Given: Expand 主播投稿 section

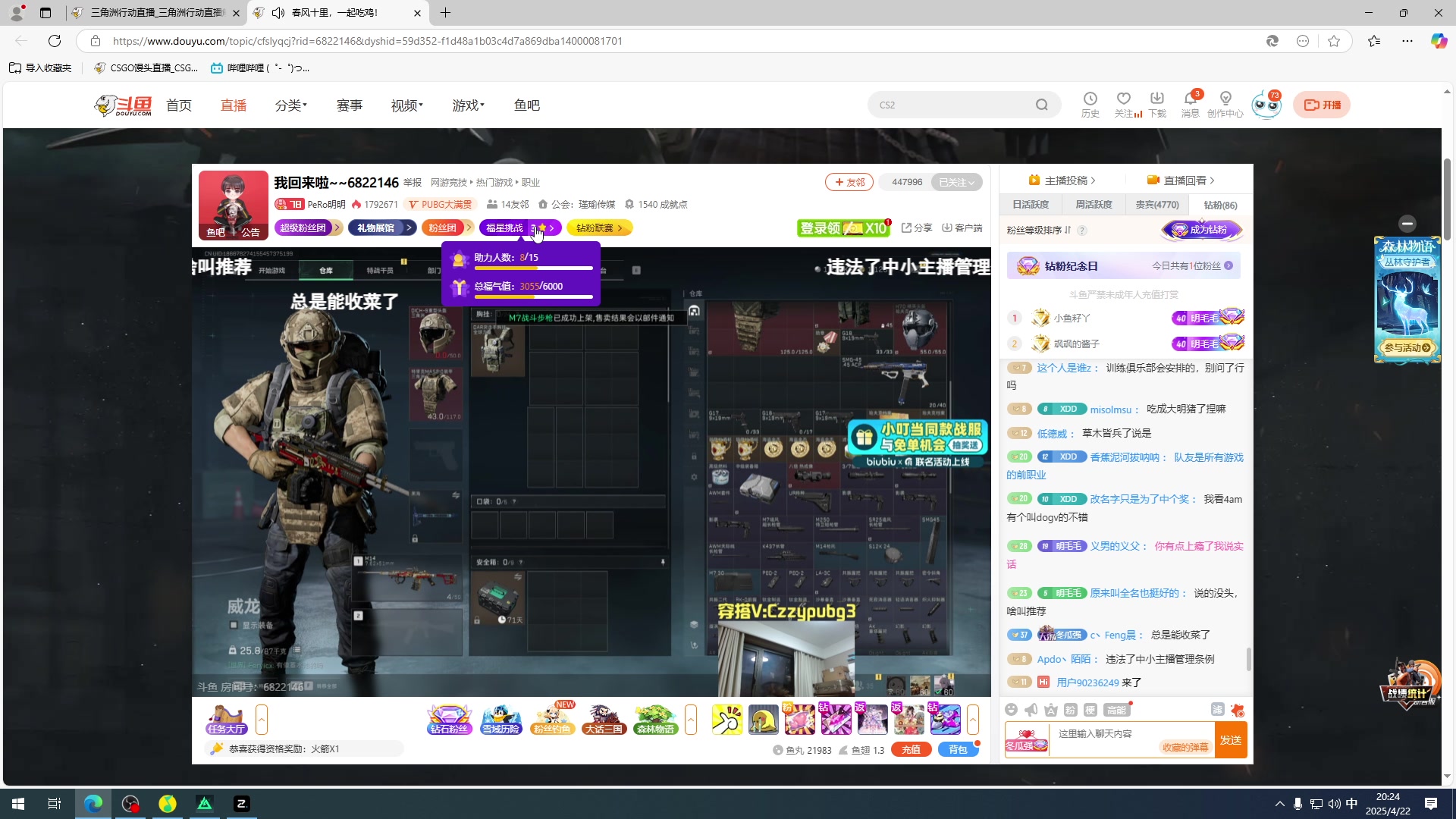Looking at the screenshot, I should point(1062,180).
